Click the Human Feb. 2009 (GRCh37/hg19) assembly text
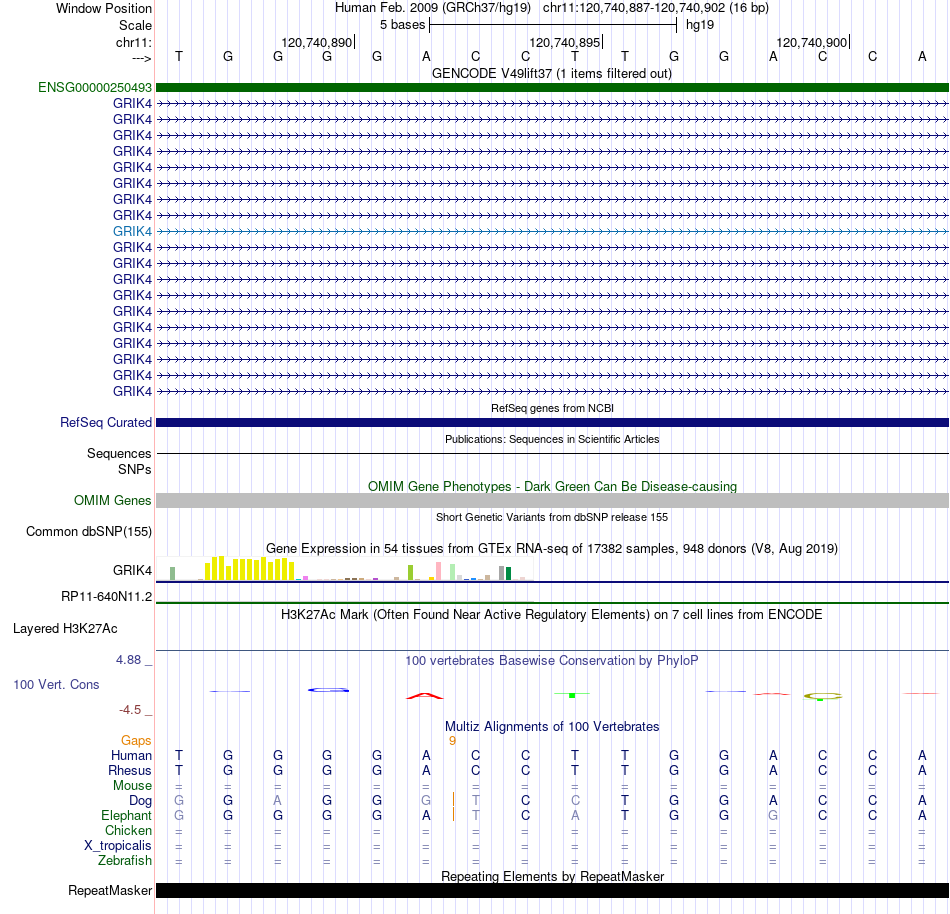Image resolution: width=950 pixels, height=914 pixels. [433, 8]
